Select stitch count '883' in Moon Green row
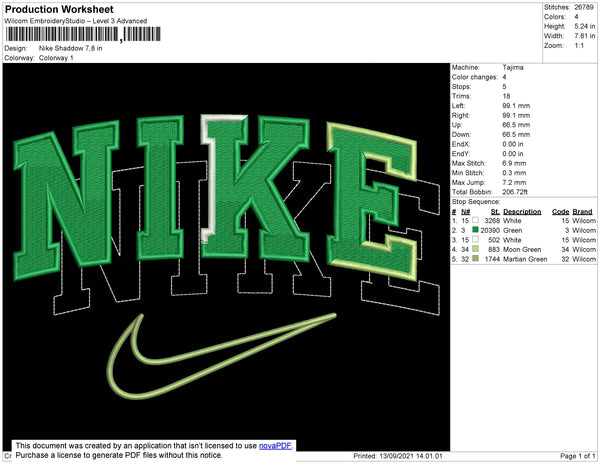The image size is (600, 464). [x=494, y=249]
